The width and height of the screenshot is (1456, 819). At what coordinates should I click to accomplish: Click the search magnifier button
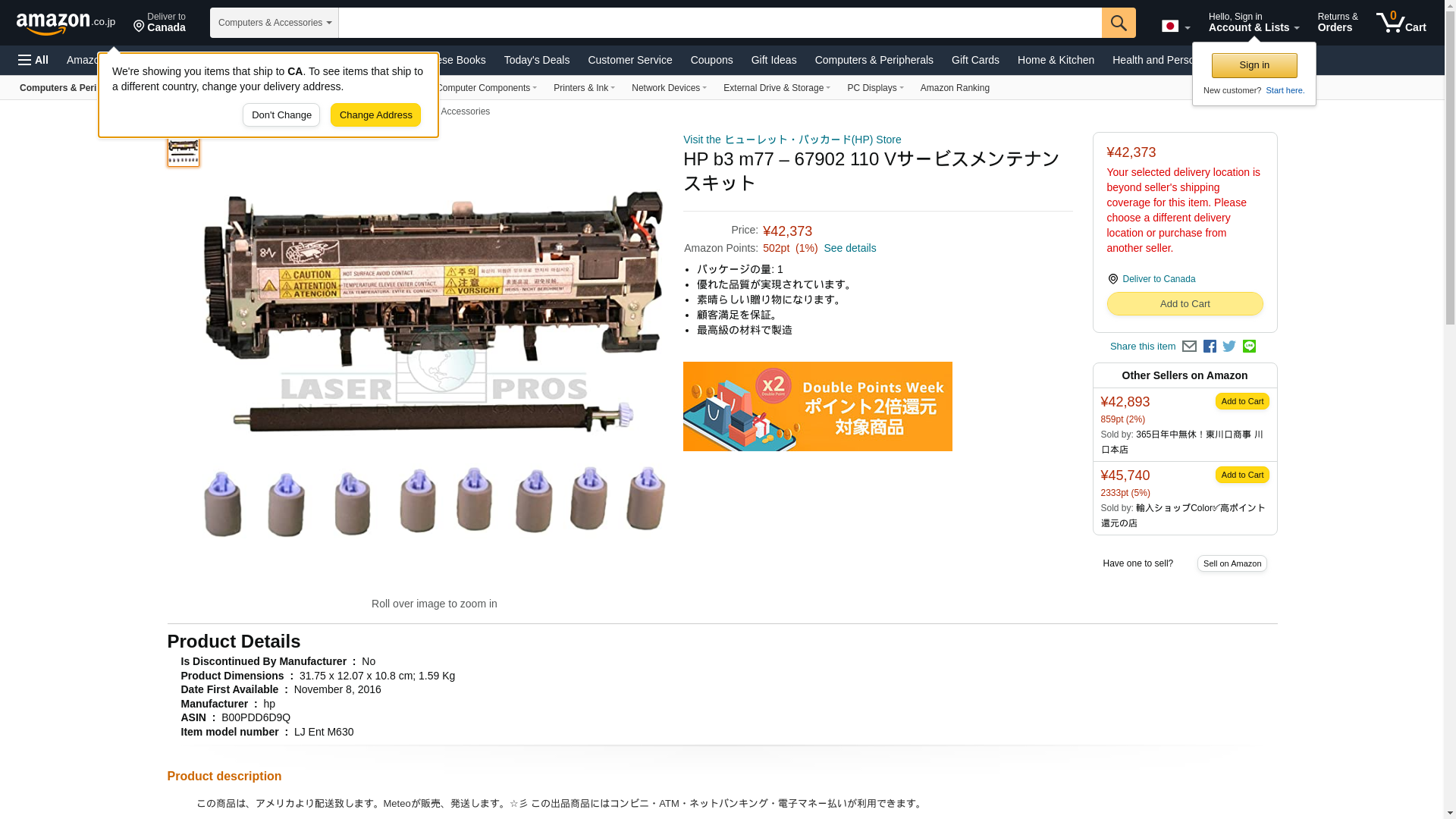pyautogui.click(x=1119, y=23)
